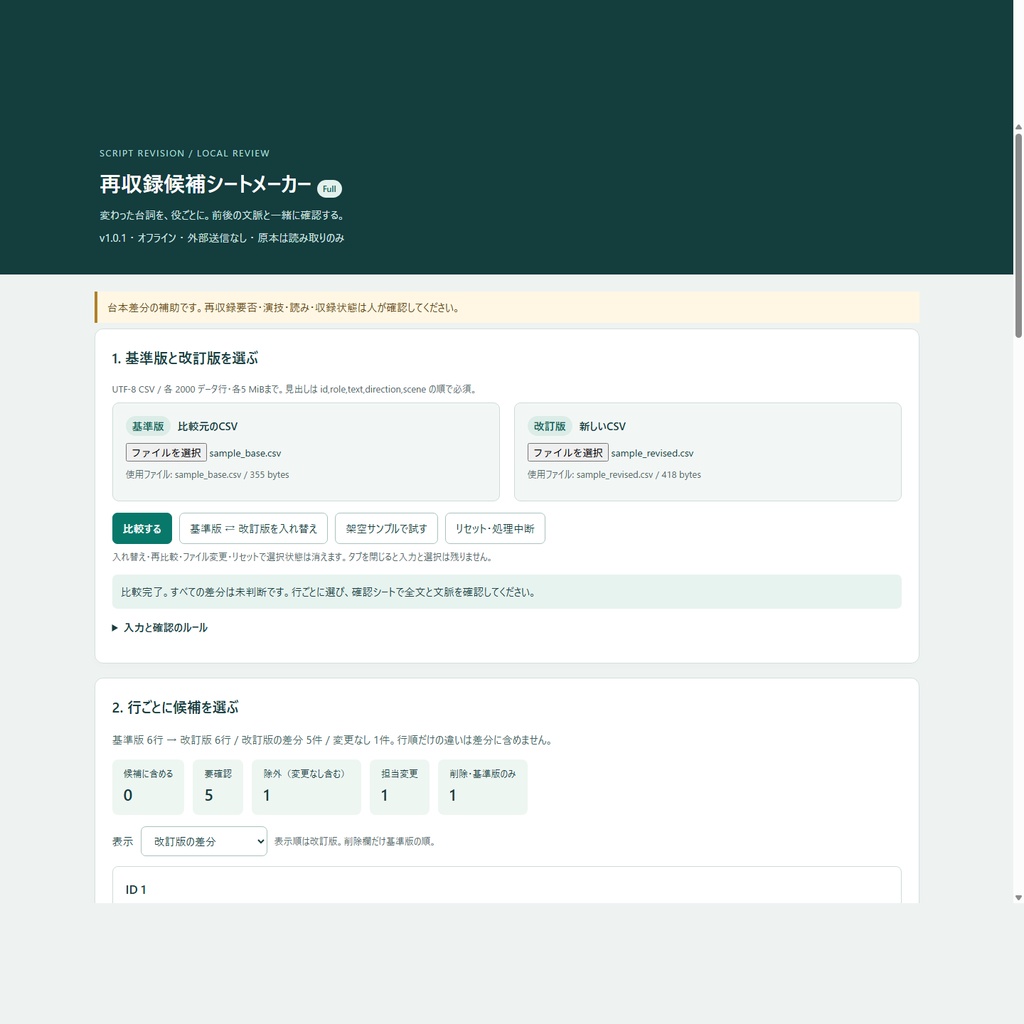
Task: Swap files with 基準版 ⇄ 改訂版を入れ替え
Action: [x=253, y=528]
